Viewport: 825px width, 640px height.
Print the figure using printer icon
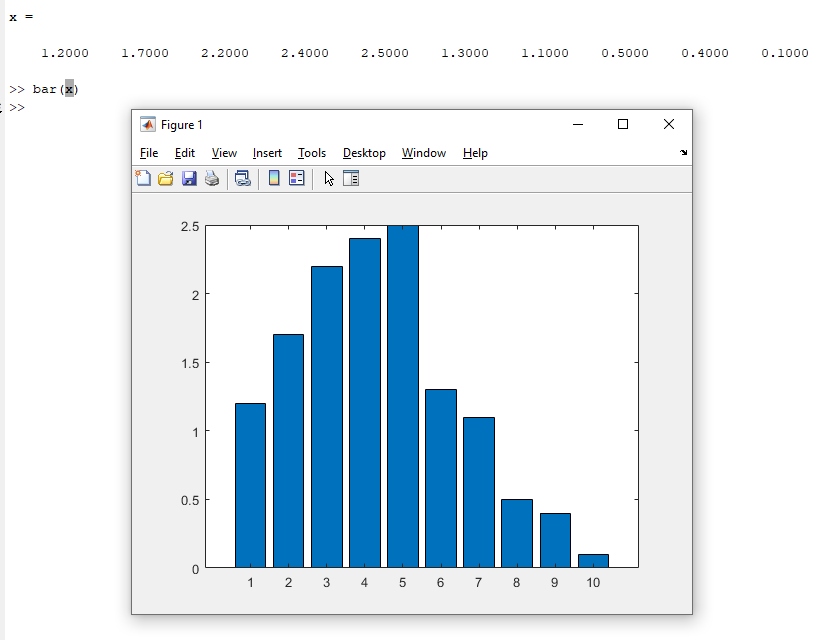[x=212, y=178]
